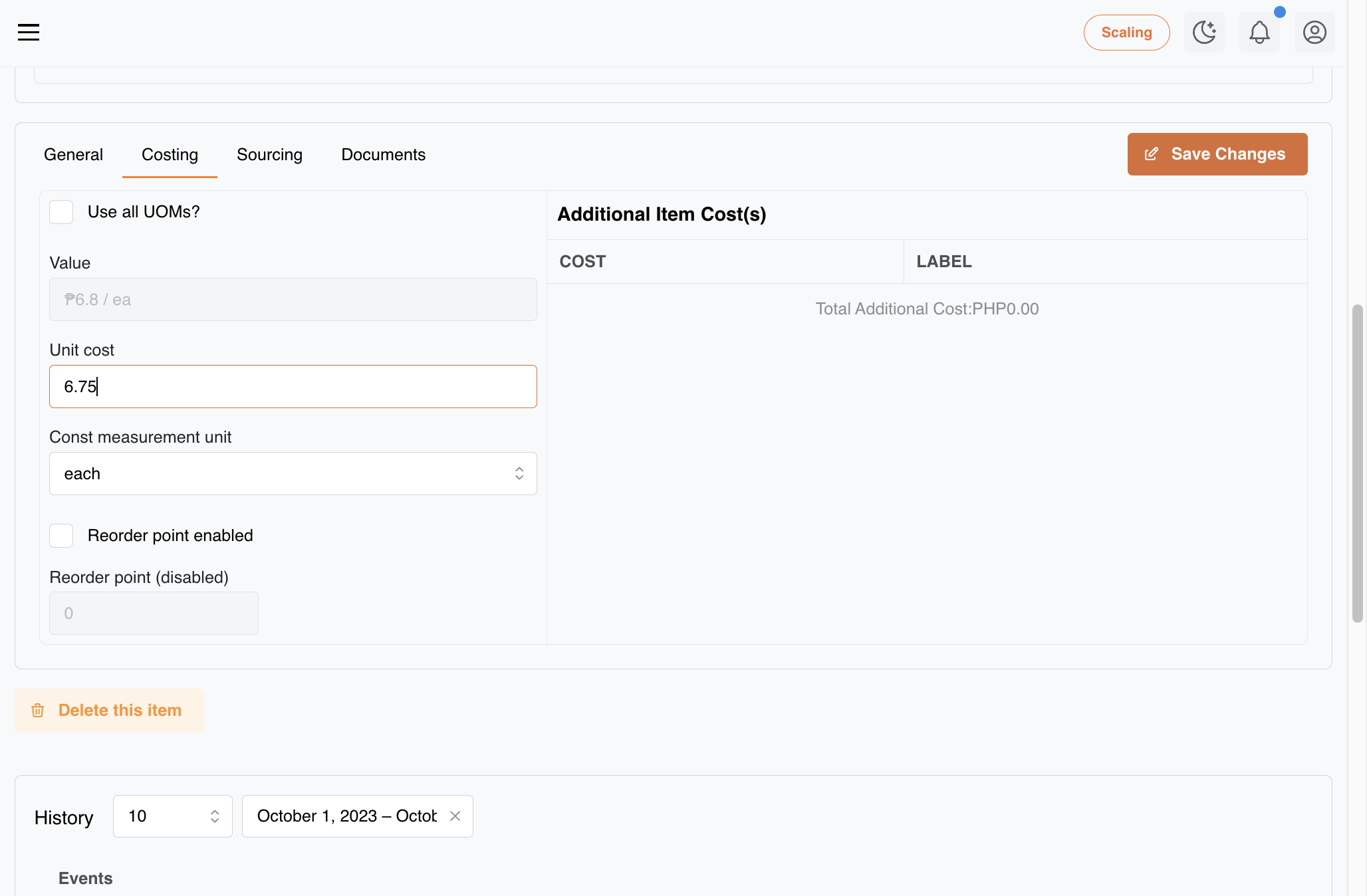The image size is (1367, 896).
Task: Click the trash icon on Delete this item
Action: click(38, 711)
